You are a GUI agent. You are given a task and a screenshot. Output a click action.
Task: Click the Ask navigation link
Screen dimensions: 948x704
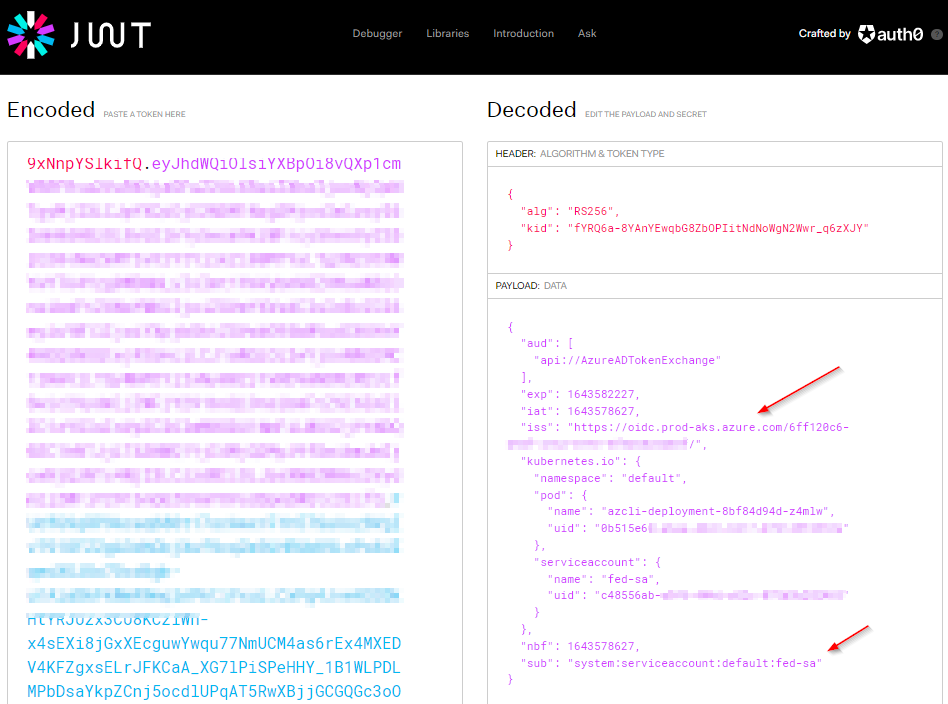coord(587,34)
